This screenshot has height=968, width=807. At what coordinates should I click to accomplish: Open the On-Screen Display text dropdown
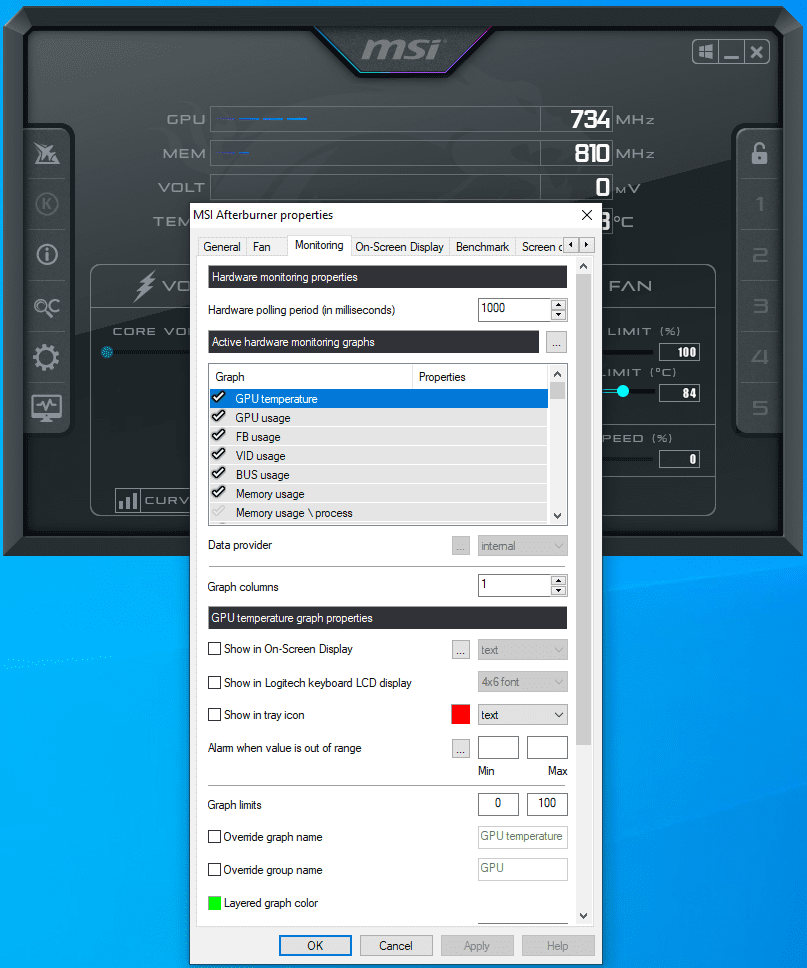(522, 650)
